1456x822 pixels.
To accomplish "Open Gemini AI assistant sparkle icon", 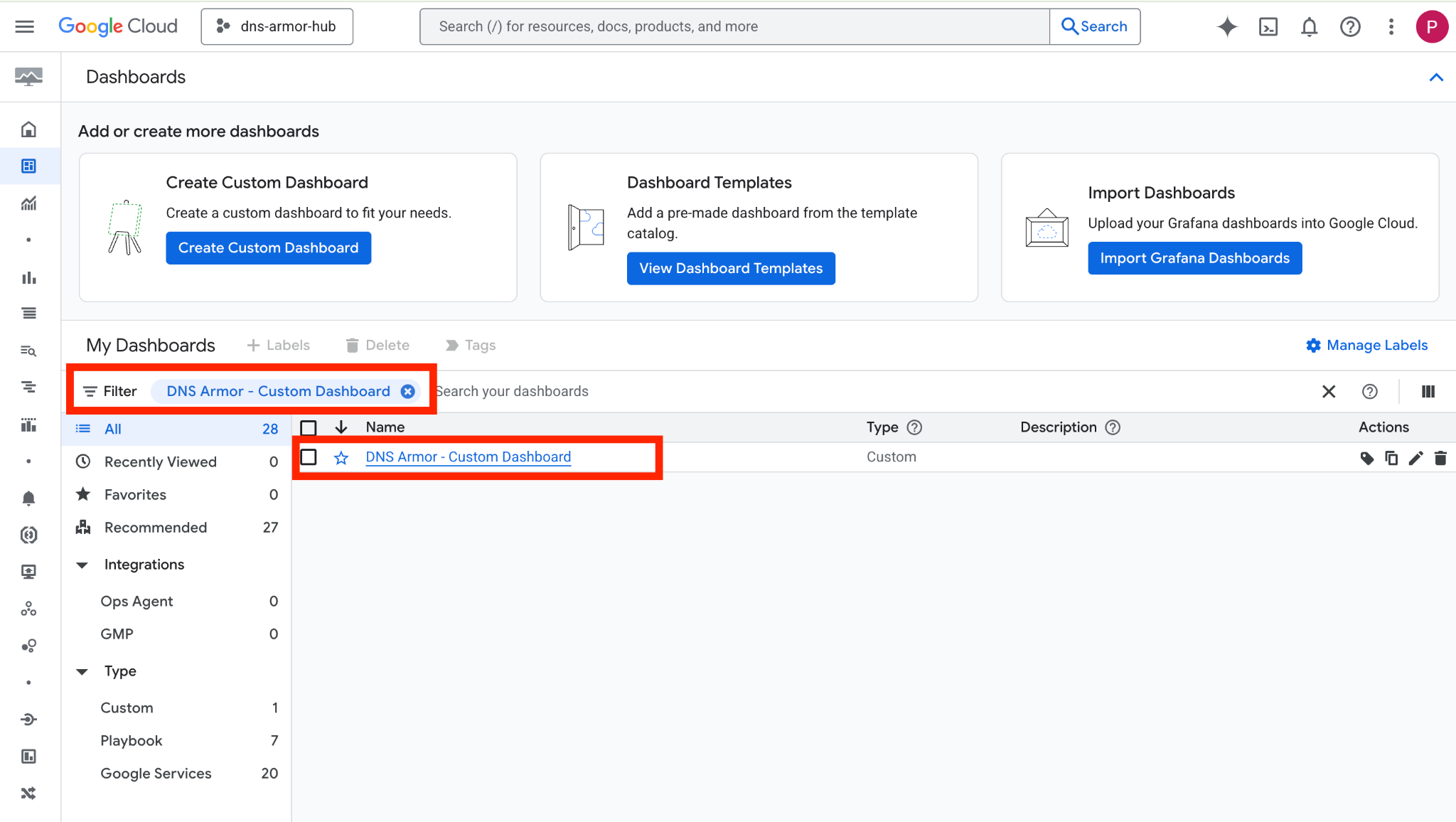I will pos(1227,27).
